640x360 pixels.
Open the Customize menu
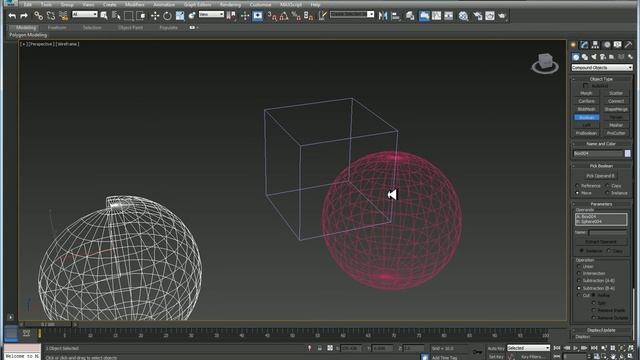(x=260, y=4)
